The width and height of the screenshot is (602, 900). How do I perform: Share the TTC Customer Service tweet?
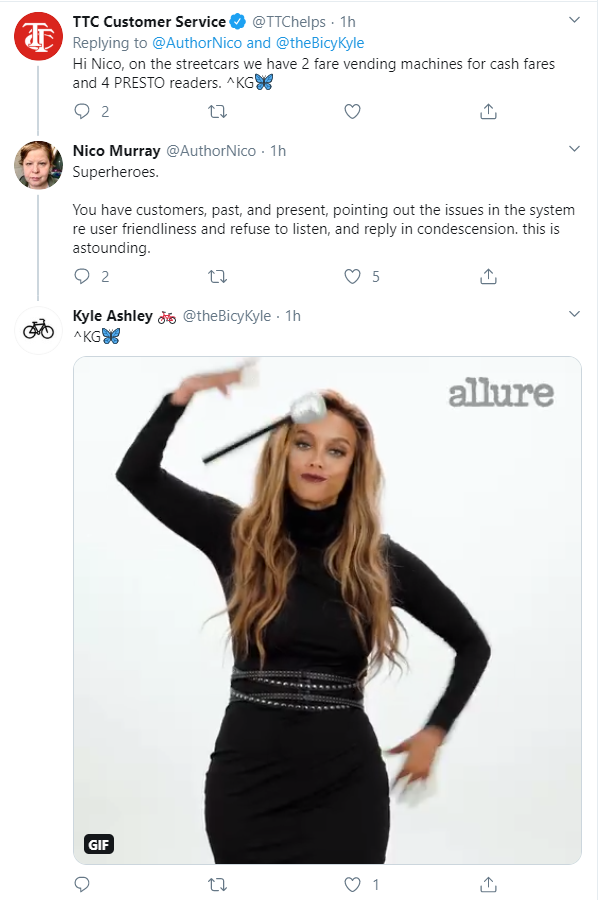(489, 112)
